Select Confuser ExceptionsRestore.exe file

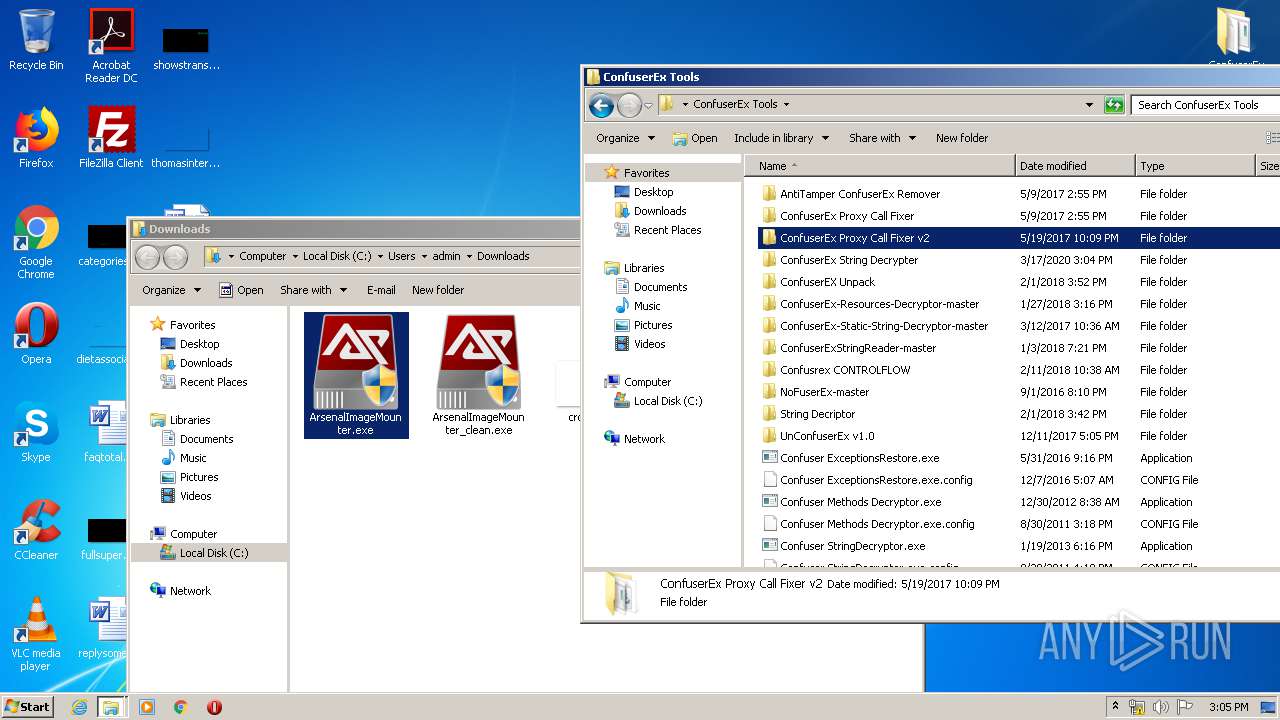point(850,458)
